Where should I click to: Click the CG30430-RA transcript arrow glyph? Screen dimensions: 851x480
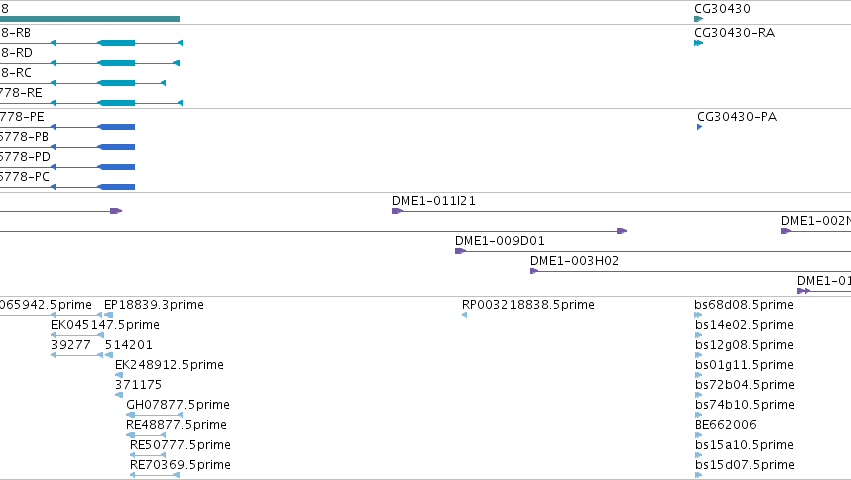coord(698,43)
